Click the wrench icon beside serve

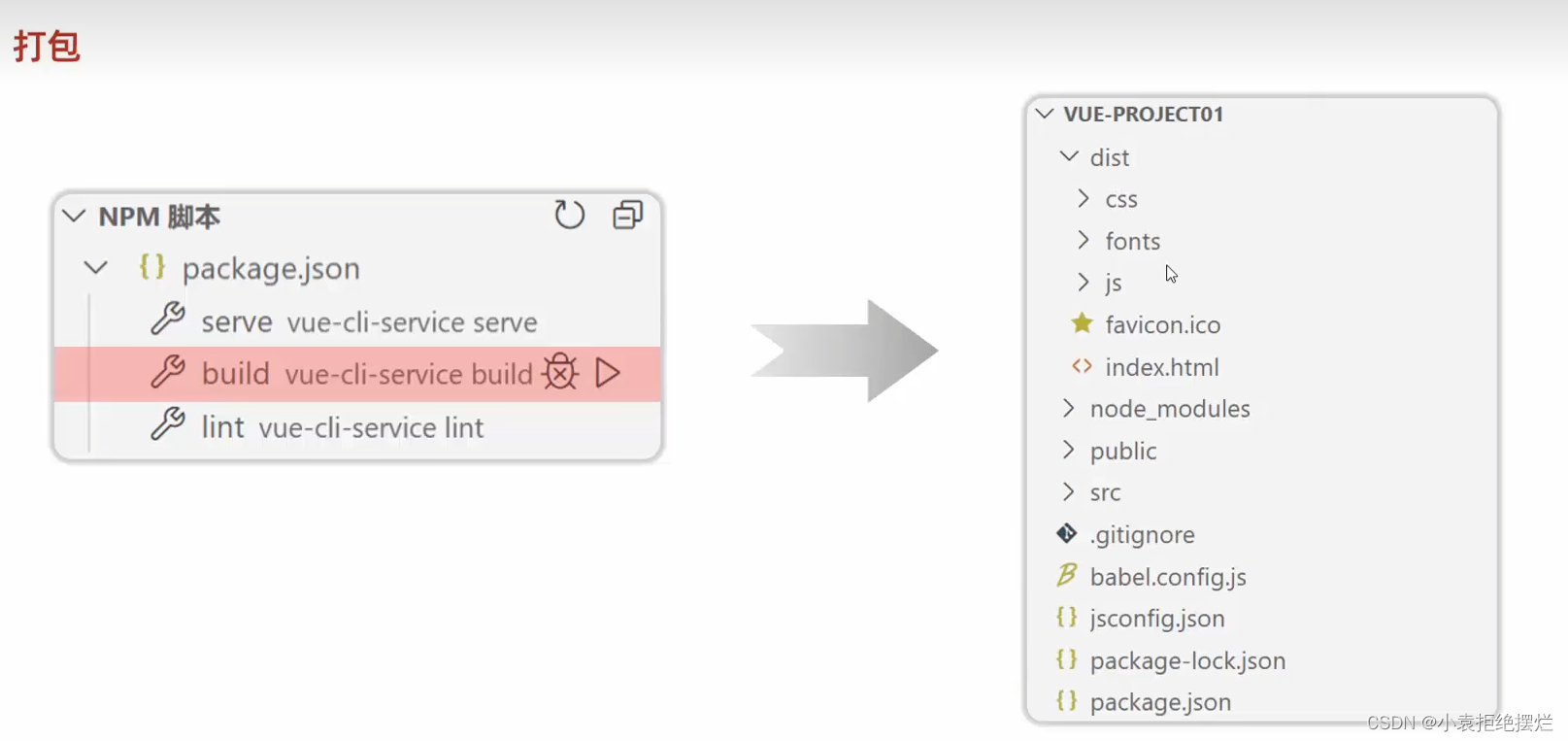tap(168, 319)
